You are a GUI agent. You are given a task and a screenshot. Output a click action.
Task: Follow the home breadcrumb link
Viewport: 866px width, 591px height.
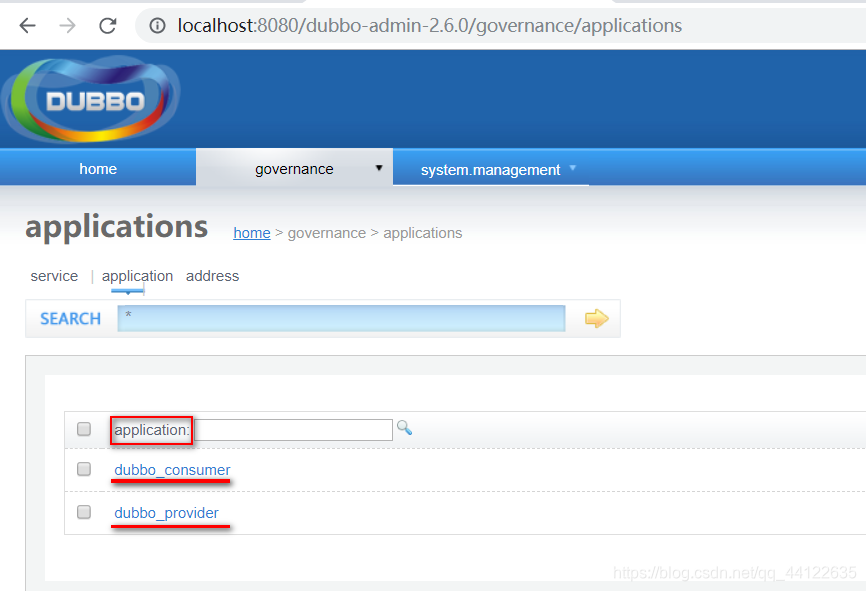pyautogui.click(x=252, y=233)
